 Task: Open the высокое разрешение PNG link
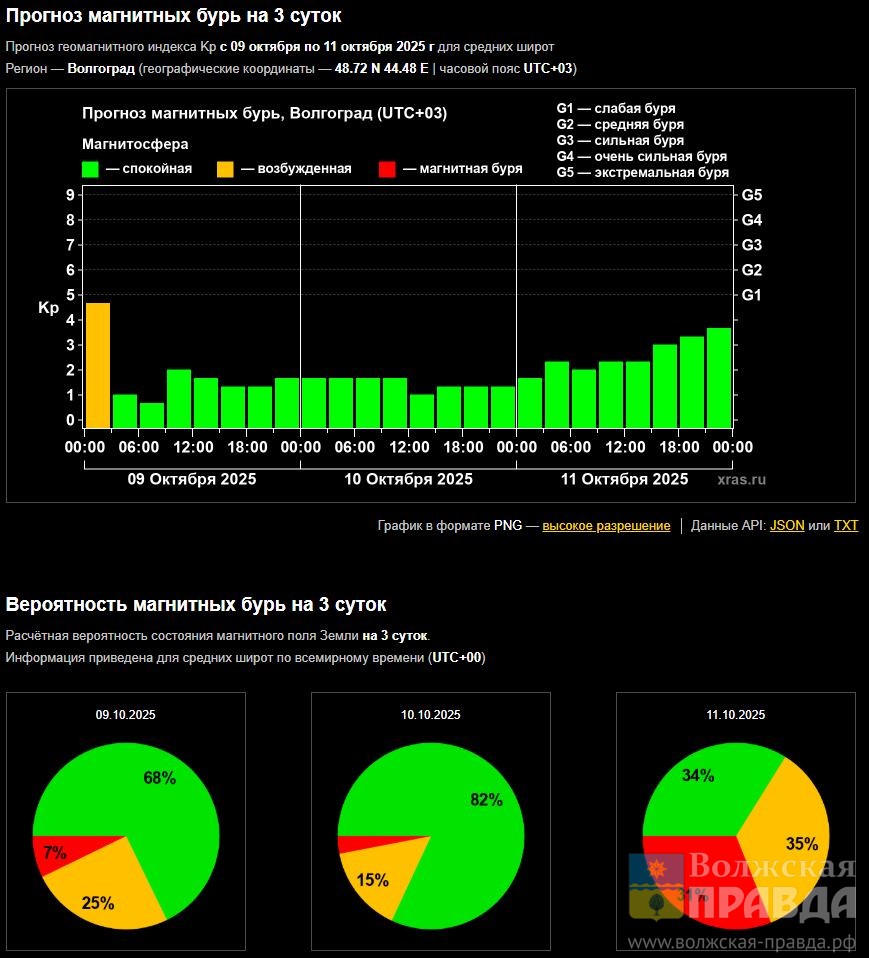pyautogui.click(x=606, y=526)
